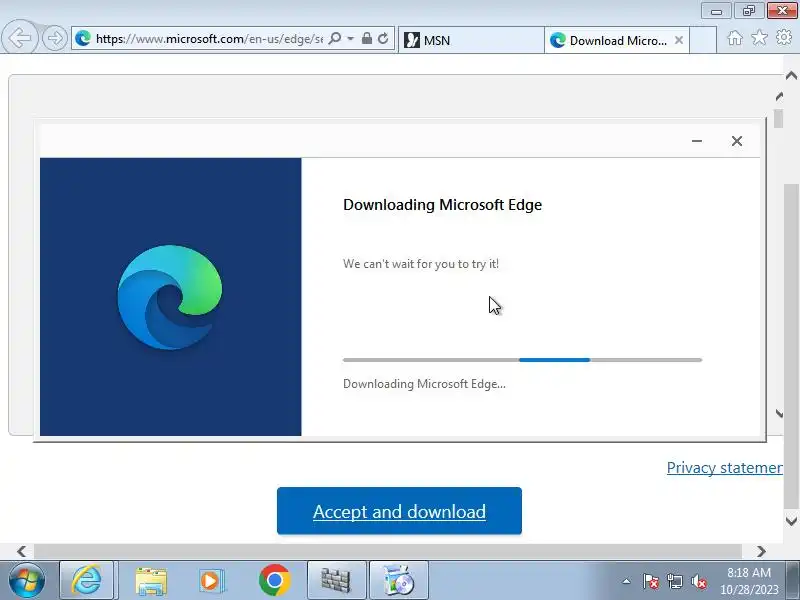The width and height of the screenshot is (800, 600).
Task: Open Action Center flag icon
Action: click(650, 581)
